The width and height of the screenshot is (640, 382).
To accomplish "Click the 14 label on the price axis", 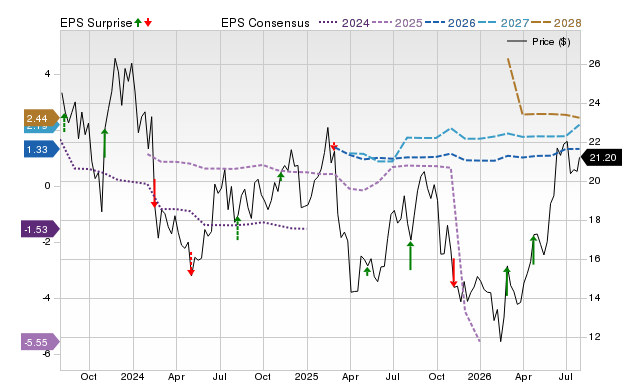I will point(594,298).
